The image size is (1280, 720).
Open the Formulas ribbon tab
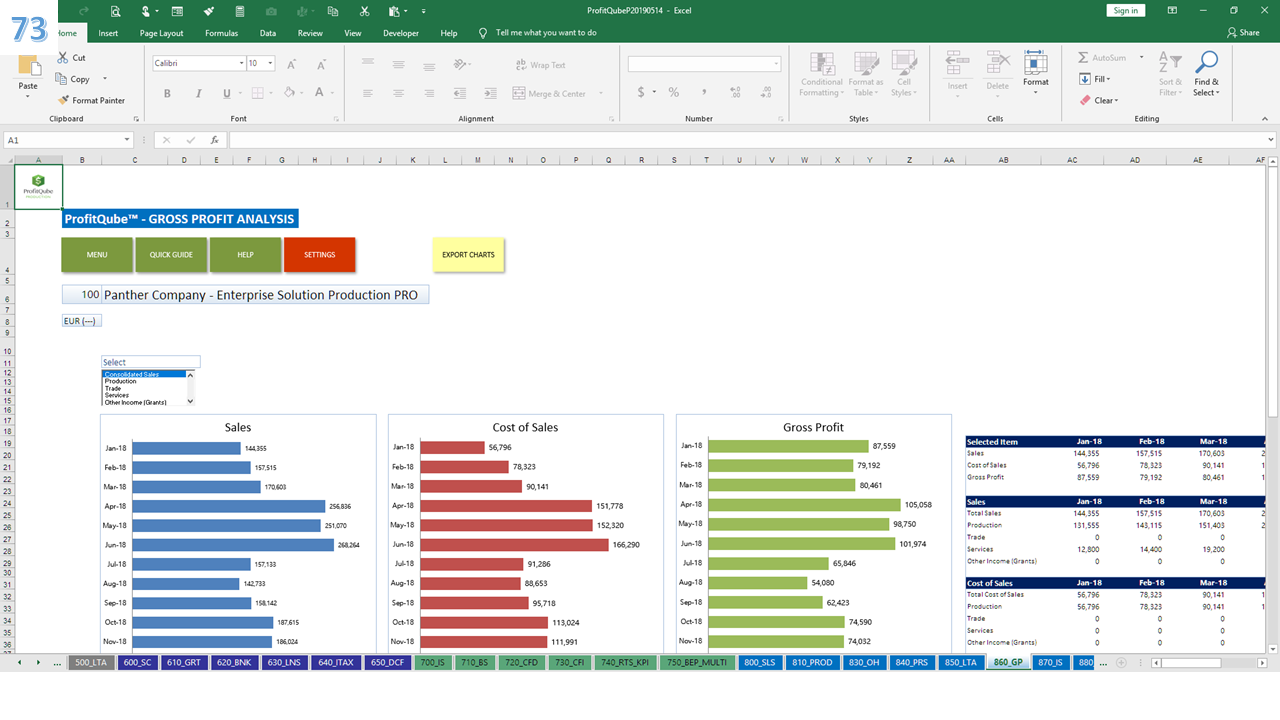point(221,32)
